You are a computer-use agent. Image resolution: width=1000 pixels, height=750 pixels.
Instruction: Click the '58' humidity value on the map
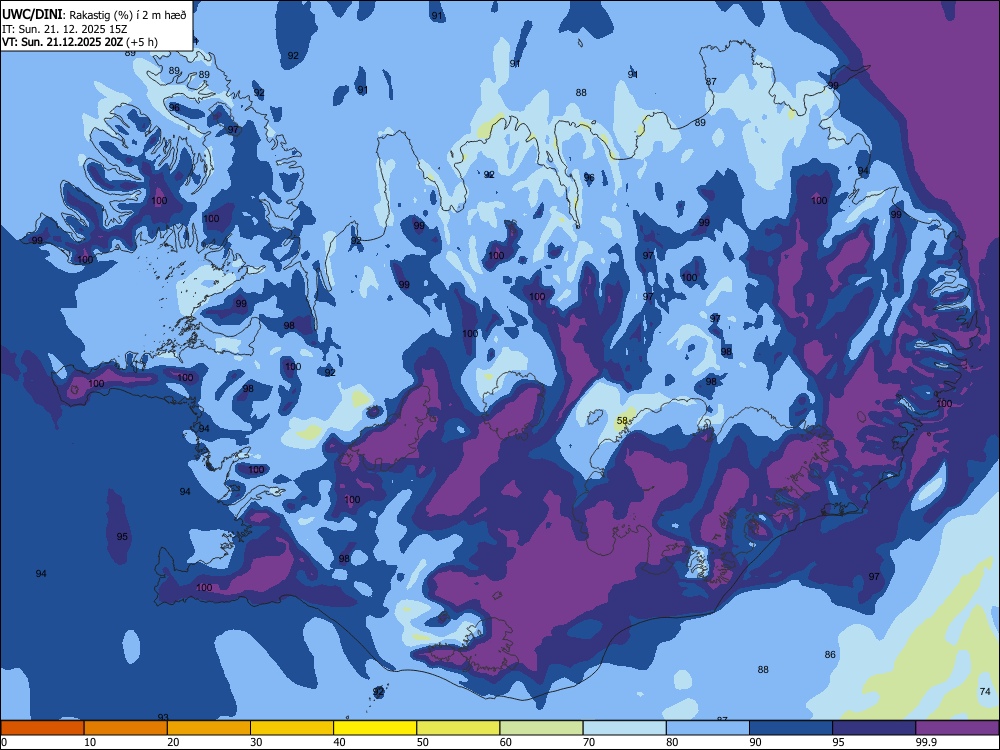click(x=622, y=420)
